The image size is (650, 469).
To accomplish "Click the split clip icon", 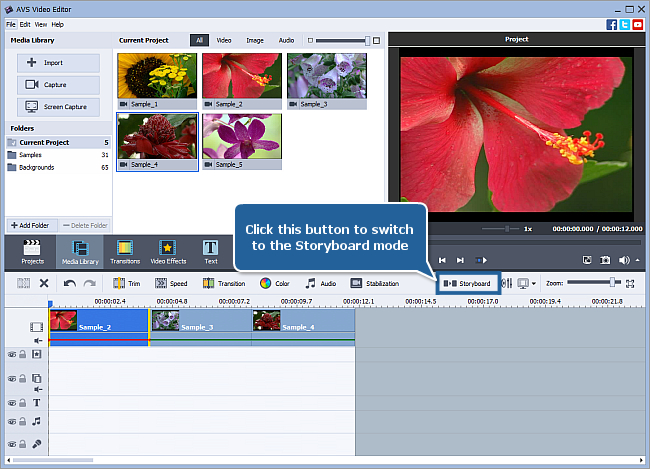I will (x=23, y=284).
